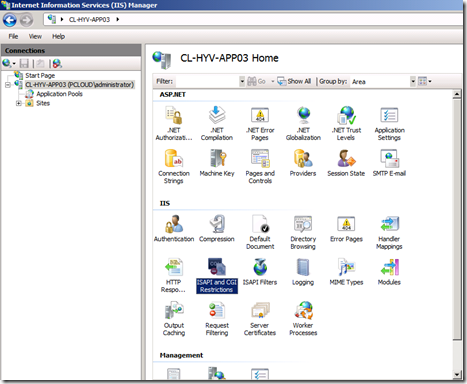Open Request Filtering feature
This screenshot has width=467, height=384.
click(217, 318)
